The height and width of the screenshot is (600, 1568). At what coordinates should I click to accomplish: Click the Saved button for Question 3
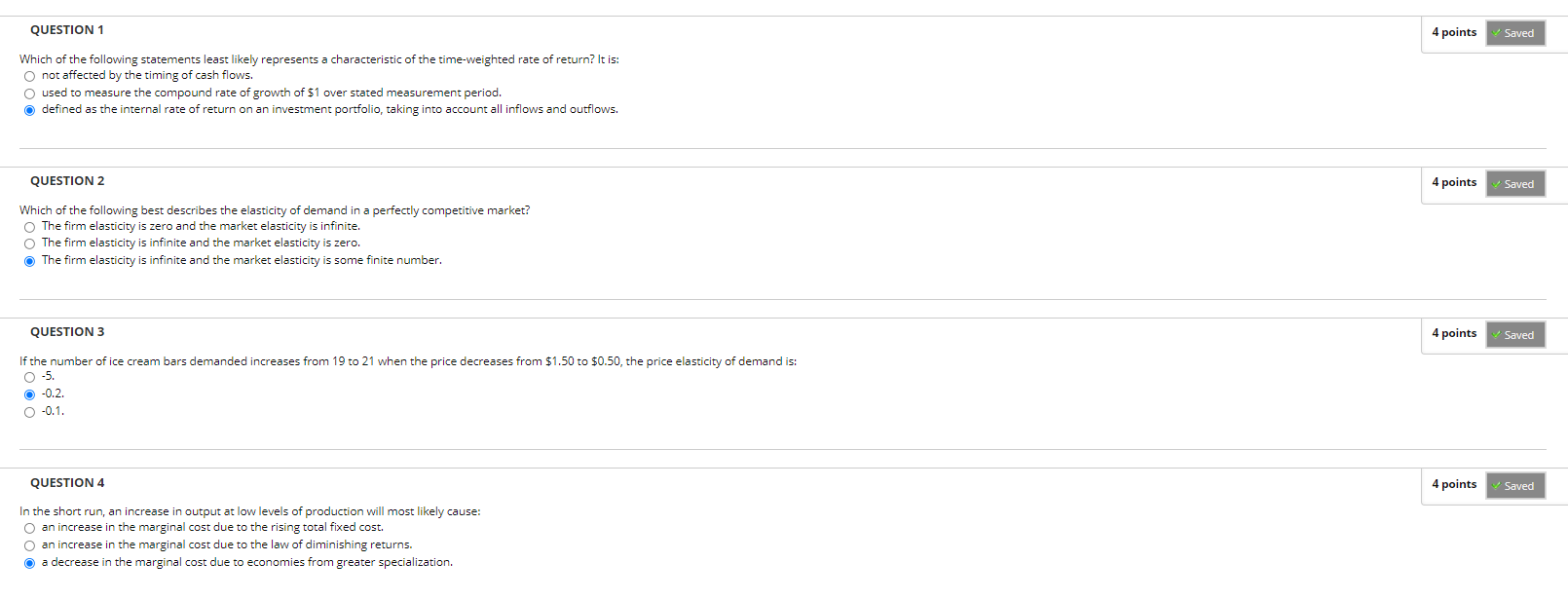[x=1515, y=335]
